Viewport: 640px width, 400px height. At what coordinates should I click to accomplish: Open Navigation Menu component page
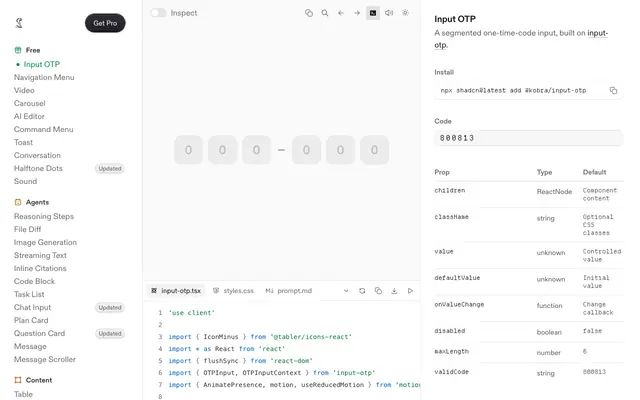44,77
